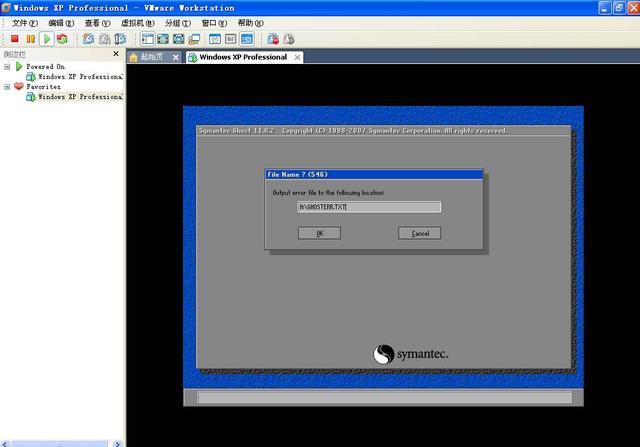Click the Reset virtual machine icon
The height and width of the screenshot is (447, 640).
click(x=62, y=39)
